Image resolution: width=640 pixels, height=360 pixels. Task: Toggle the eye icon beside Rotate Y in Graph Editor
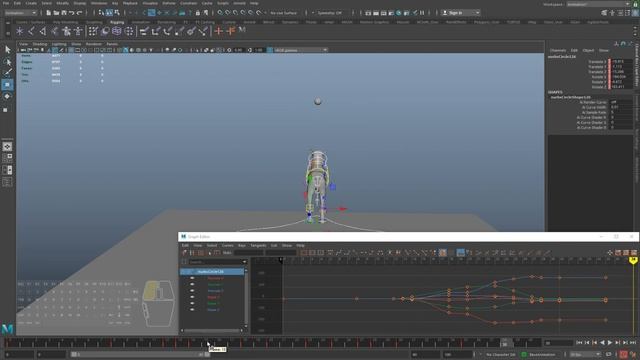click(192, 303)
